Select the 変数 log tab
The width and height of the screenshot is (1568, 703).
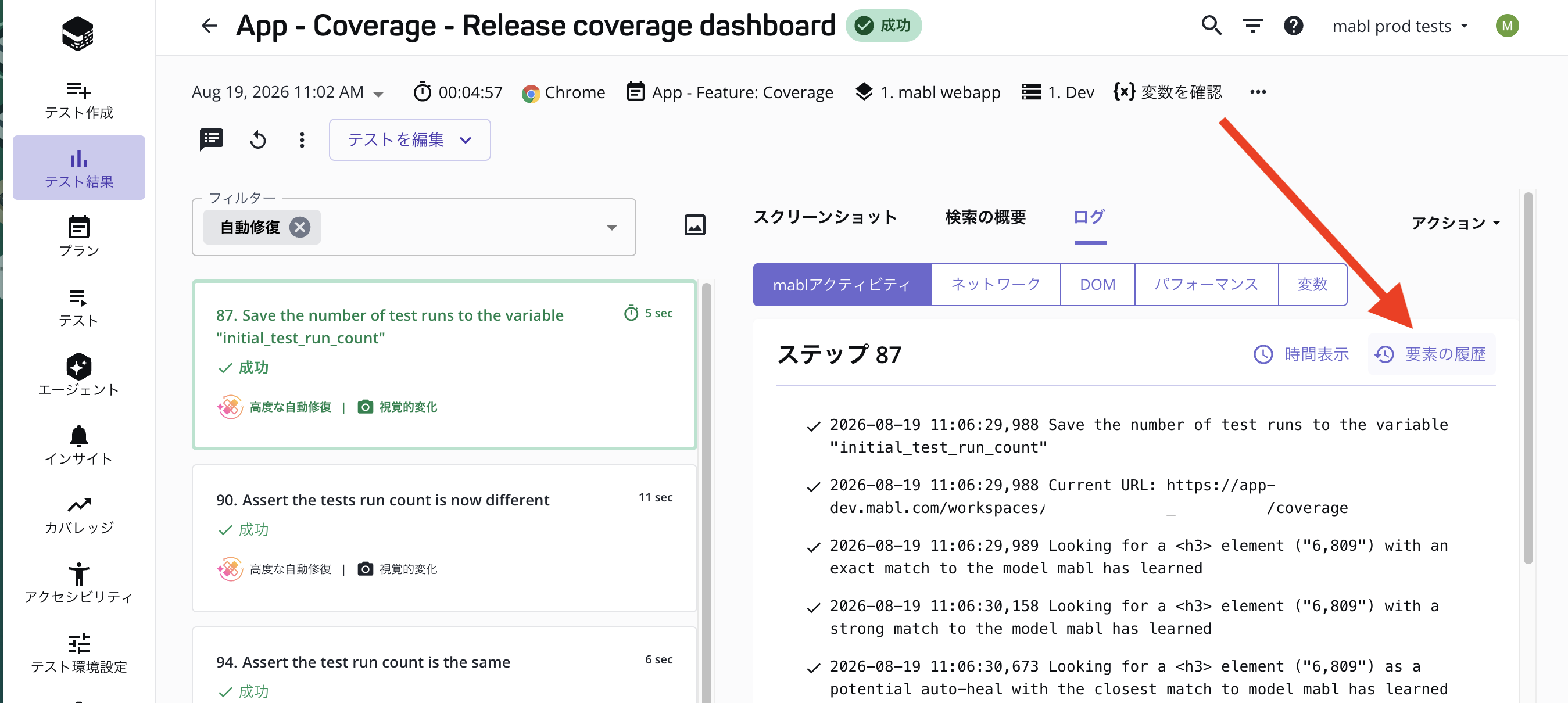pyautogui.click(x=1312, y=284)
